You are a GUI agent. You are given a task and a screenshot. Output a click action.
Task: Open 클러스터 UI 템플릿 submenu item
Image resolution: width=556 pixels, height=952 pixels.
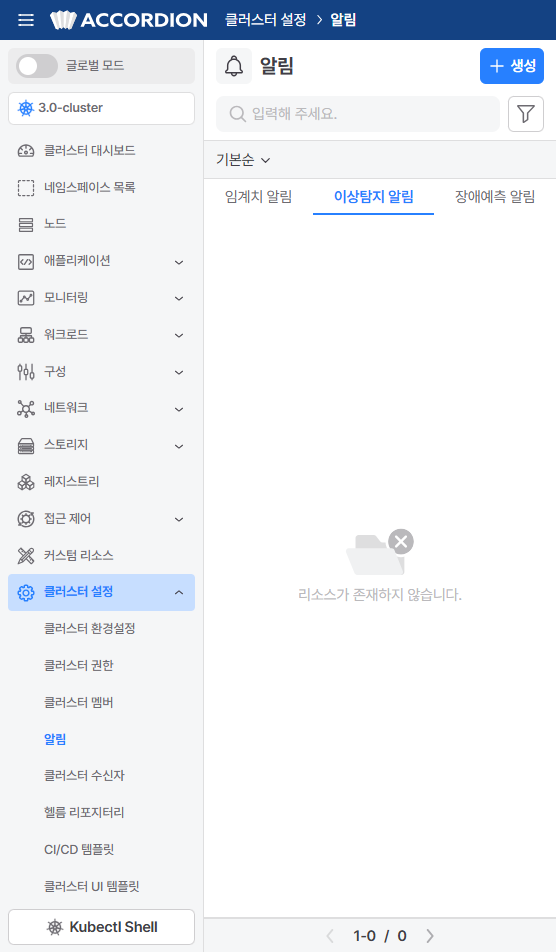pos(92,886)
